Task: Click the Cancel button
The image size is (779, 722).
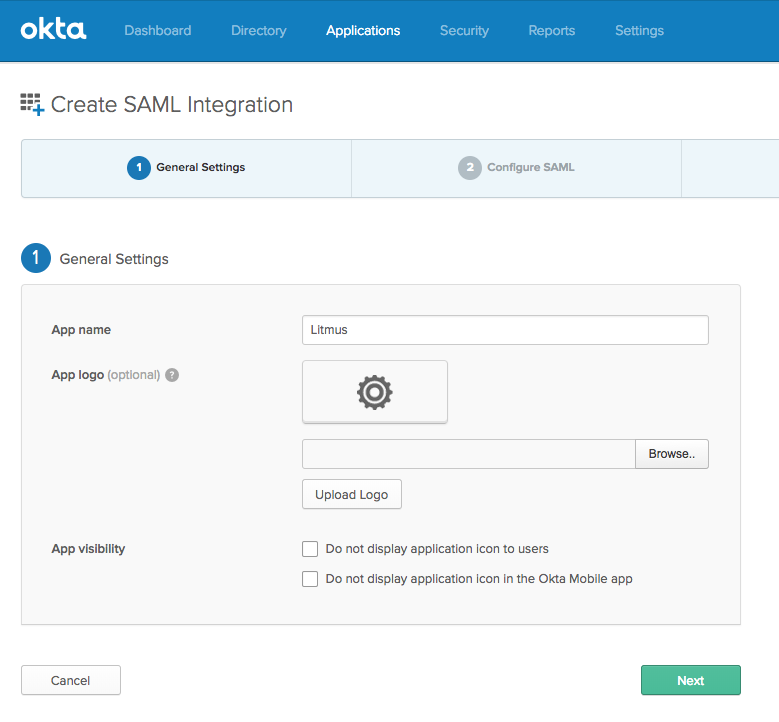Action: pos(71,680)
